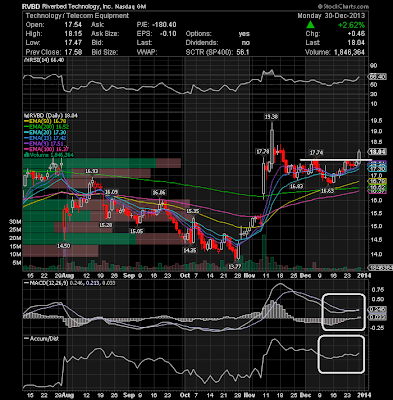Click the purple EMA(5) legend entry
This screenshot has height=400, width=393.
[43, 144]
